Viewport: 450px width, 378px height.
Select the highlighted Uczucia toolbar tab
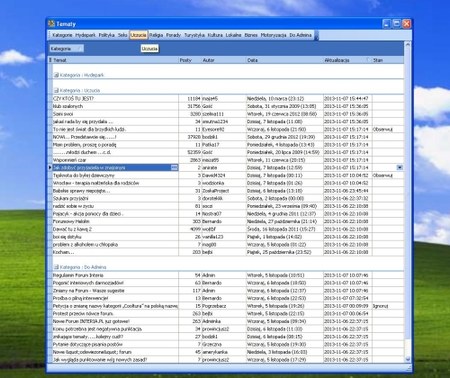138,35
